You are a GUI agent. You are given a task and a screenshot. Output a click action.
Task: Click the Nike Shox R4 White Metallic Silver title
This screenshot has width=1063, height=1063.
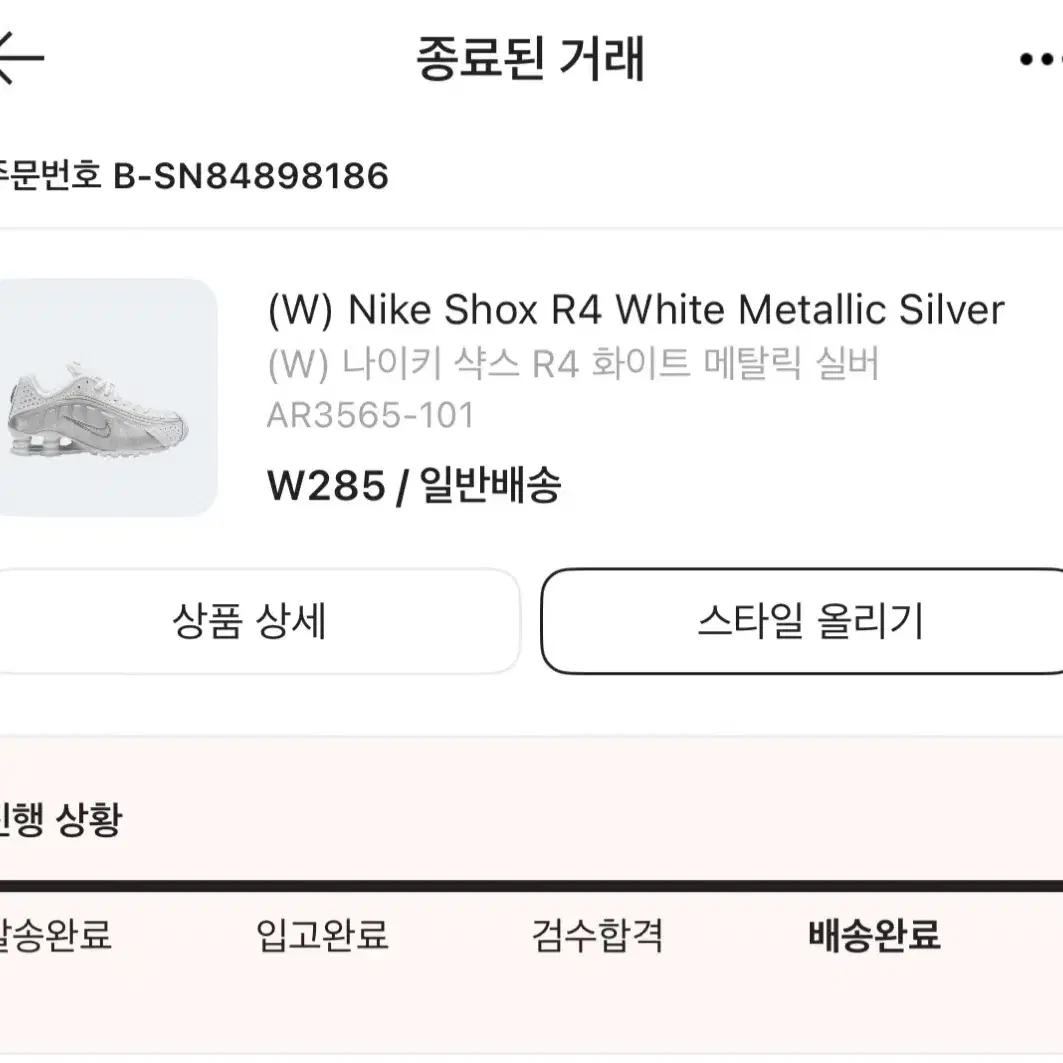click(x=636, y=310)
